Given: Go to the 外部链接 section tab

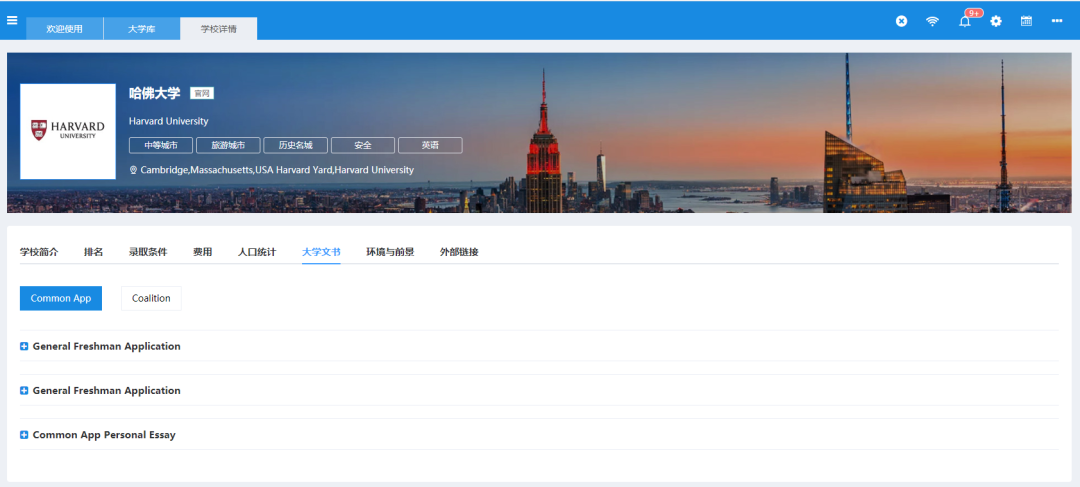Looking at the screenshot, I should (459, 252).
